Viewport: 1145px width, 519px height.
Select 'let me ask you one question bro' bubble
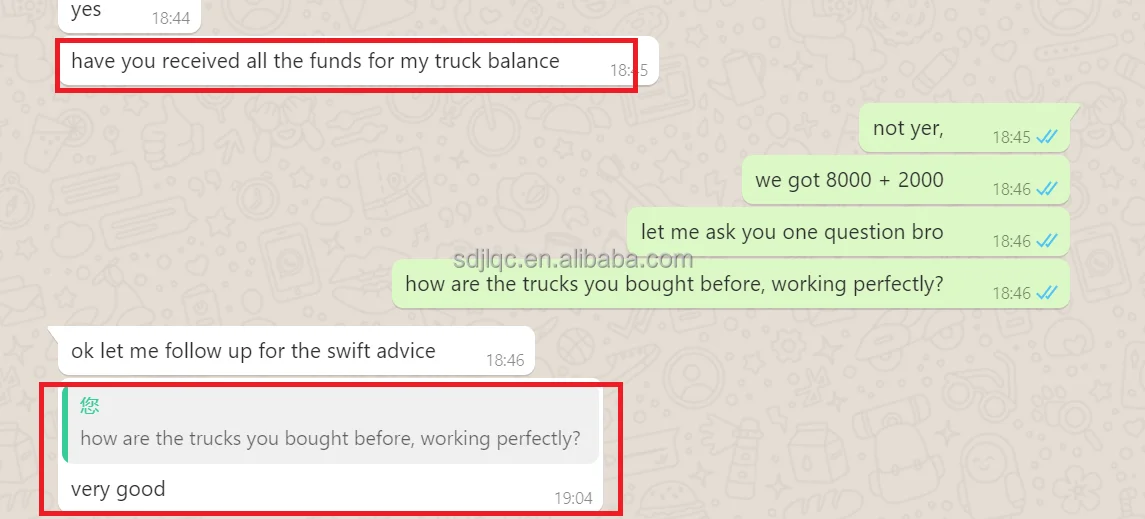tap(849, 232)
